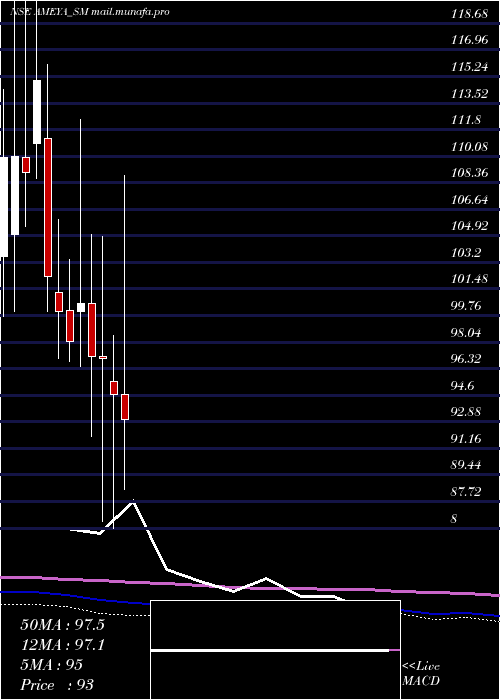Select the 104.92 price axis label

pos(469,226)
